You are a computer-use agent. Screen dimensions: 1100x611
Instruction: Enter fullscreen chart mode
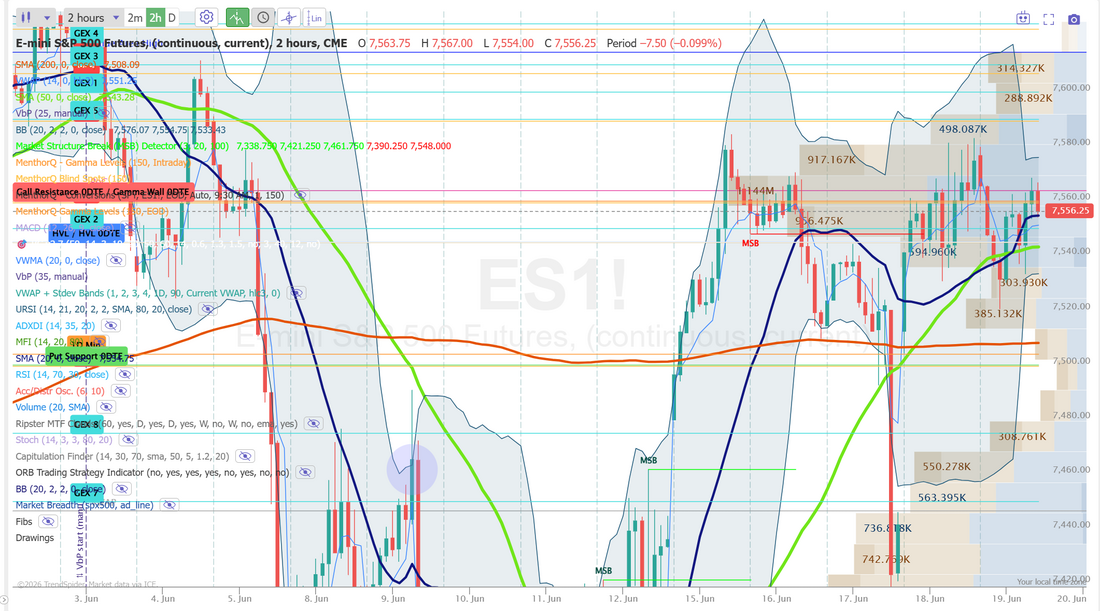point(1049,20)
